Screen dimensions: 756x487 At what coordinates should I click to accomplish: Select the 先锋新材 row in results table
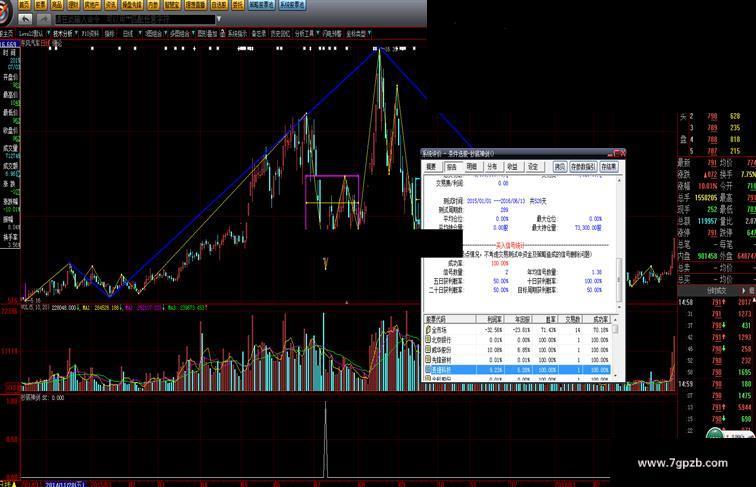click(517, 360)
